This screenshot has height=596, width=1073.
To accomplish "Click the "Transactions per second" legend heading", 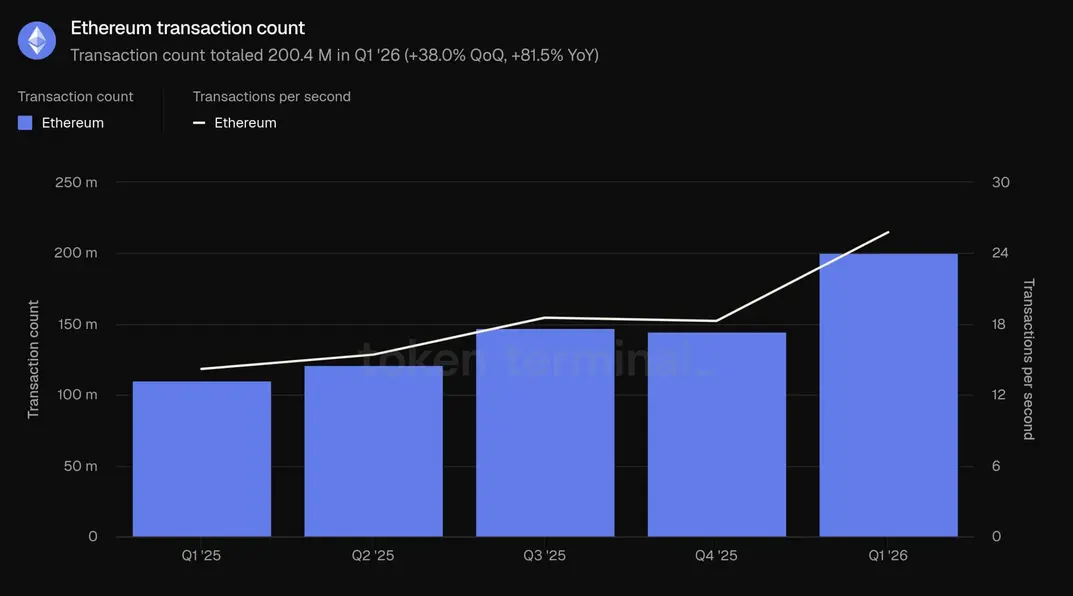I will (272, 96).
